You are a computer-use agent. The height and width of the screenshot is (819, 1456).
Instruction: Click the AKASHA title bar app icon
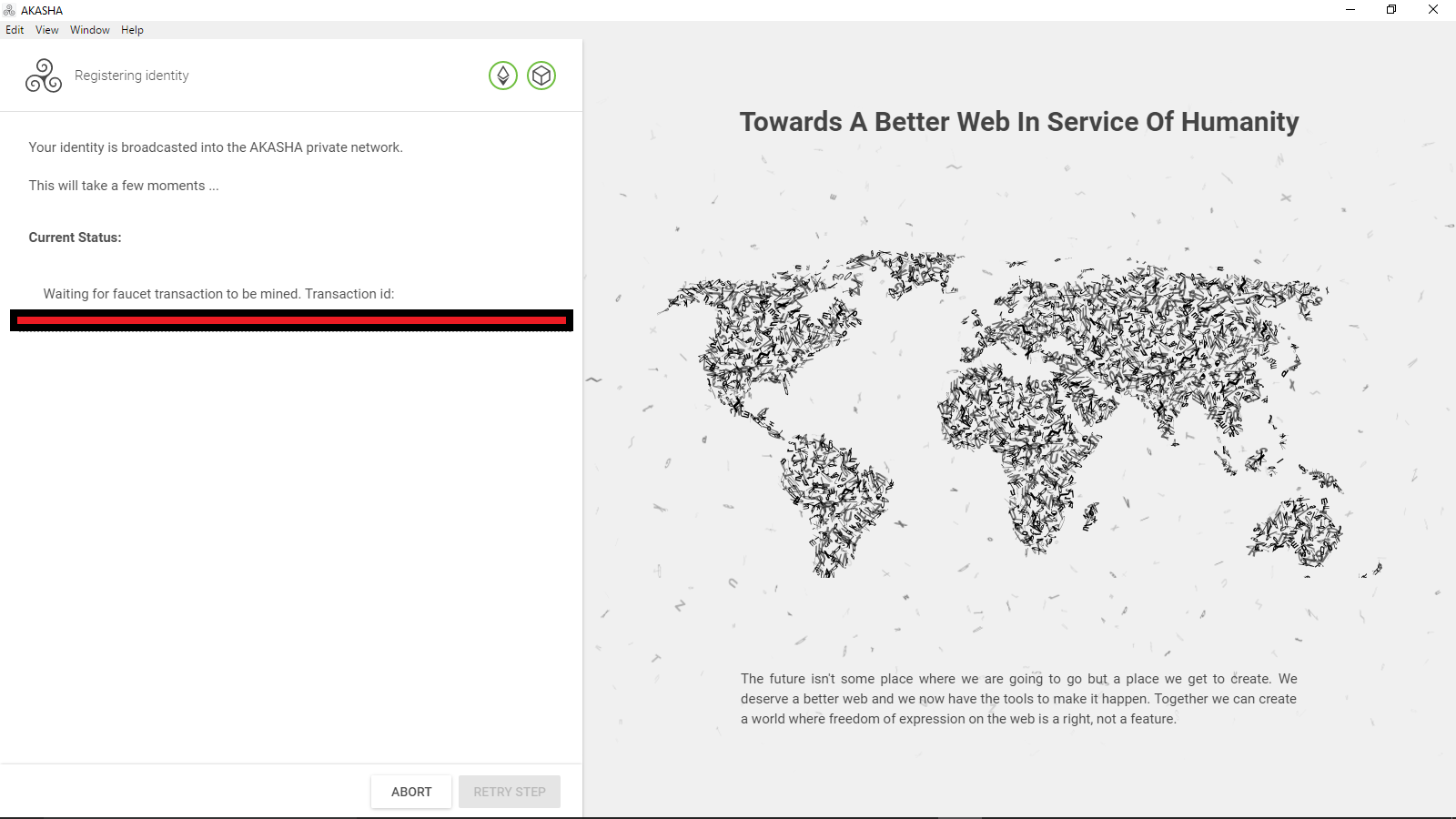click(x=9, y=10)
